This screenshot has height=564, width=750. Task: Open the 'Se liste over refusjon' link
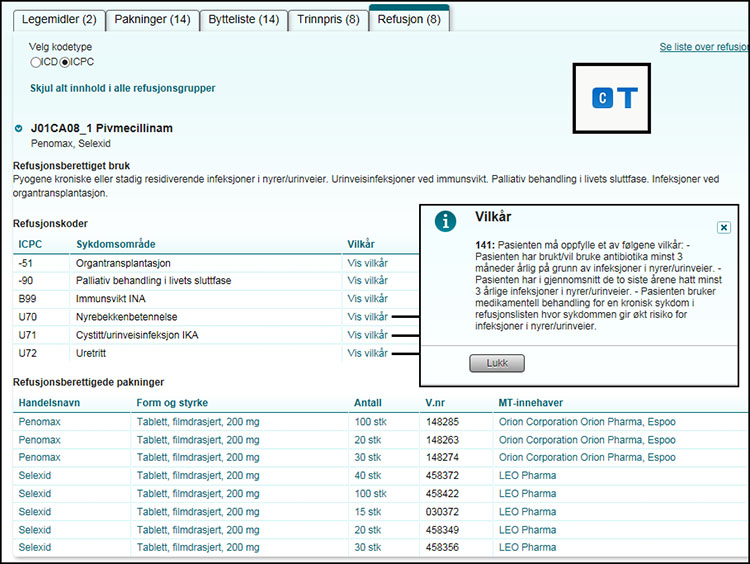pos(703,47)
